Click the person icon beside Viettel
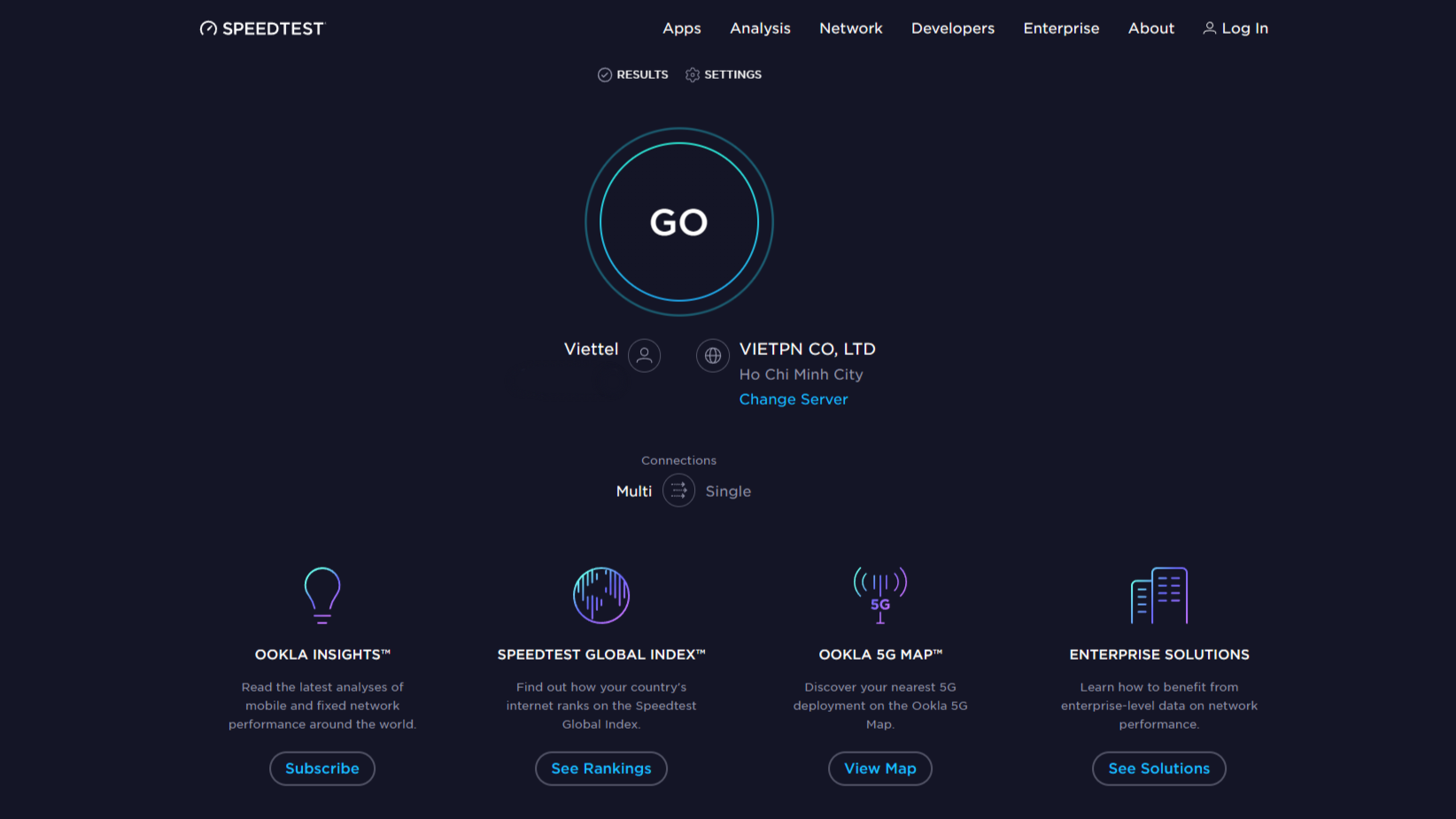 (645, 355)
